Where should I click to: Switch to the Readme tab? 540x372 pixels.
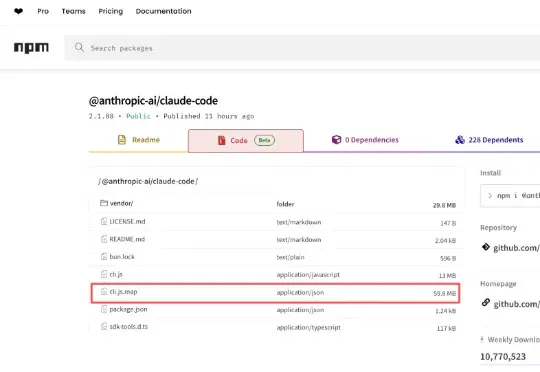(x=138, y=140)
